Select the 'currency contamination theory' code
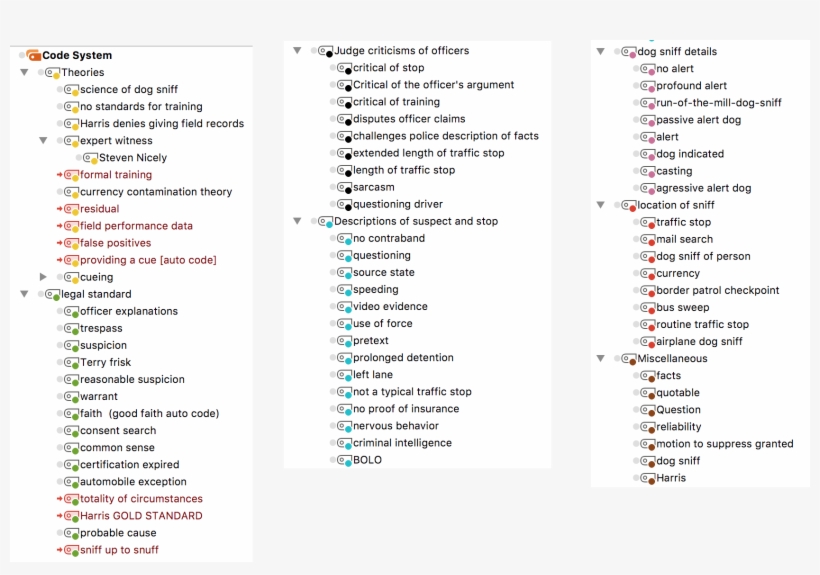This screenshot has height=575, width=820. pyautogui.click(x=155, y=192)
